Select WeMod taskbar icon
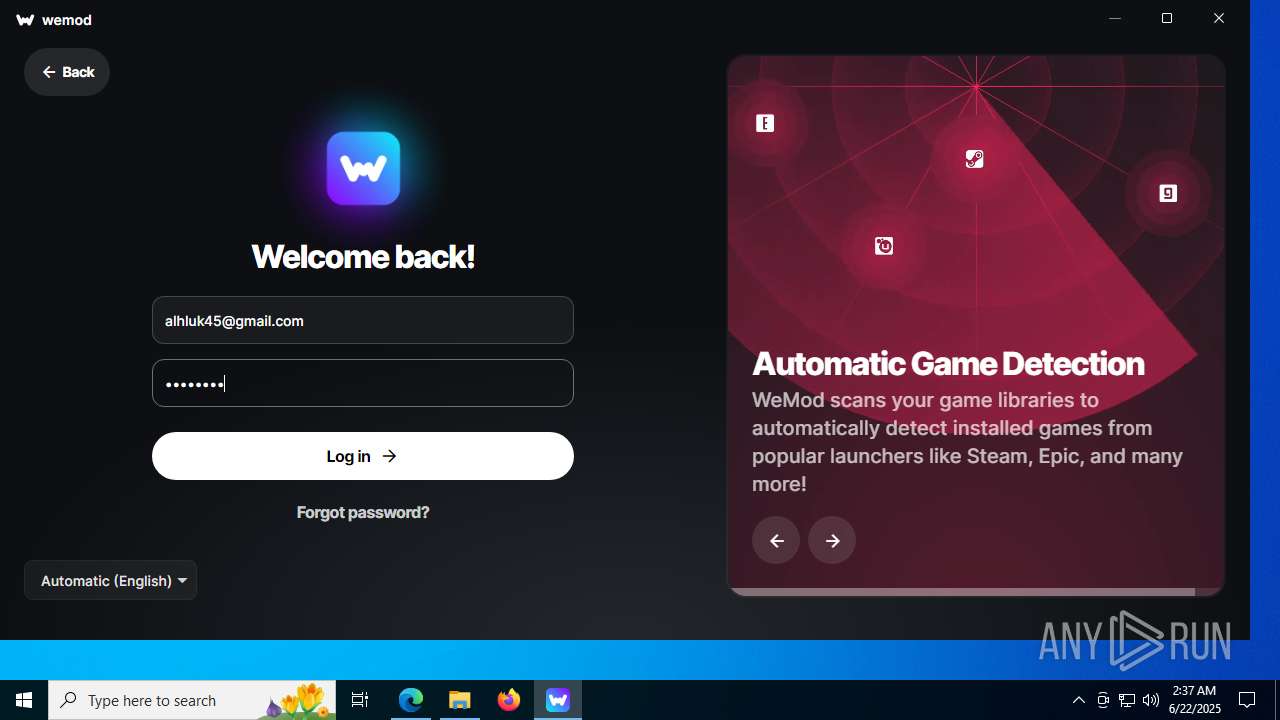Image resolution: width=1280 pixels, height=720 pixels. click(x=558, y=700)
